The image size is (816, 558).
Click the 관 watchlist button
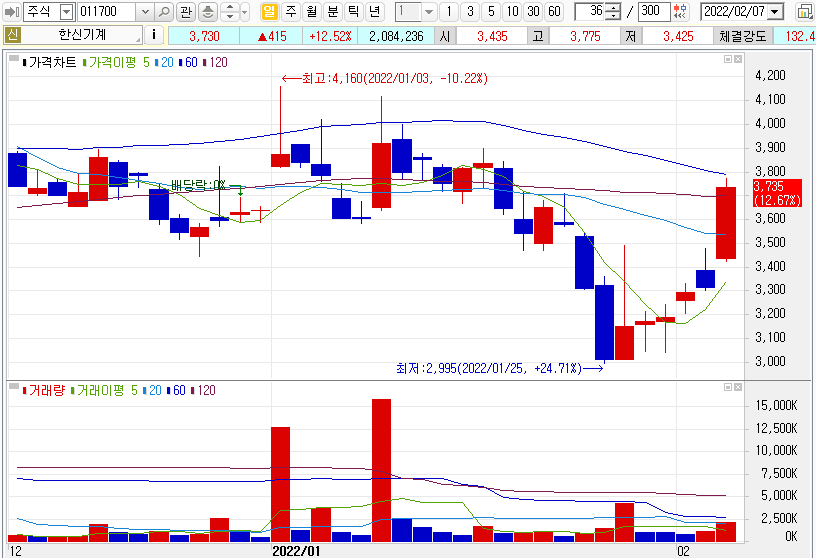pos(186,11)
